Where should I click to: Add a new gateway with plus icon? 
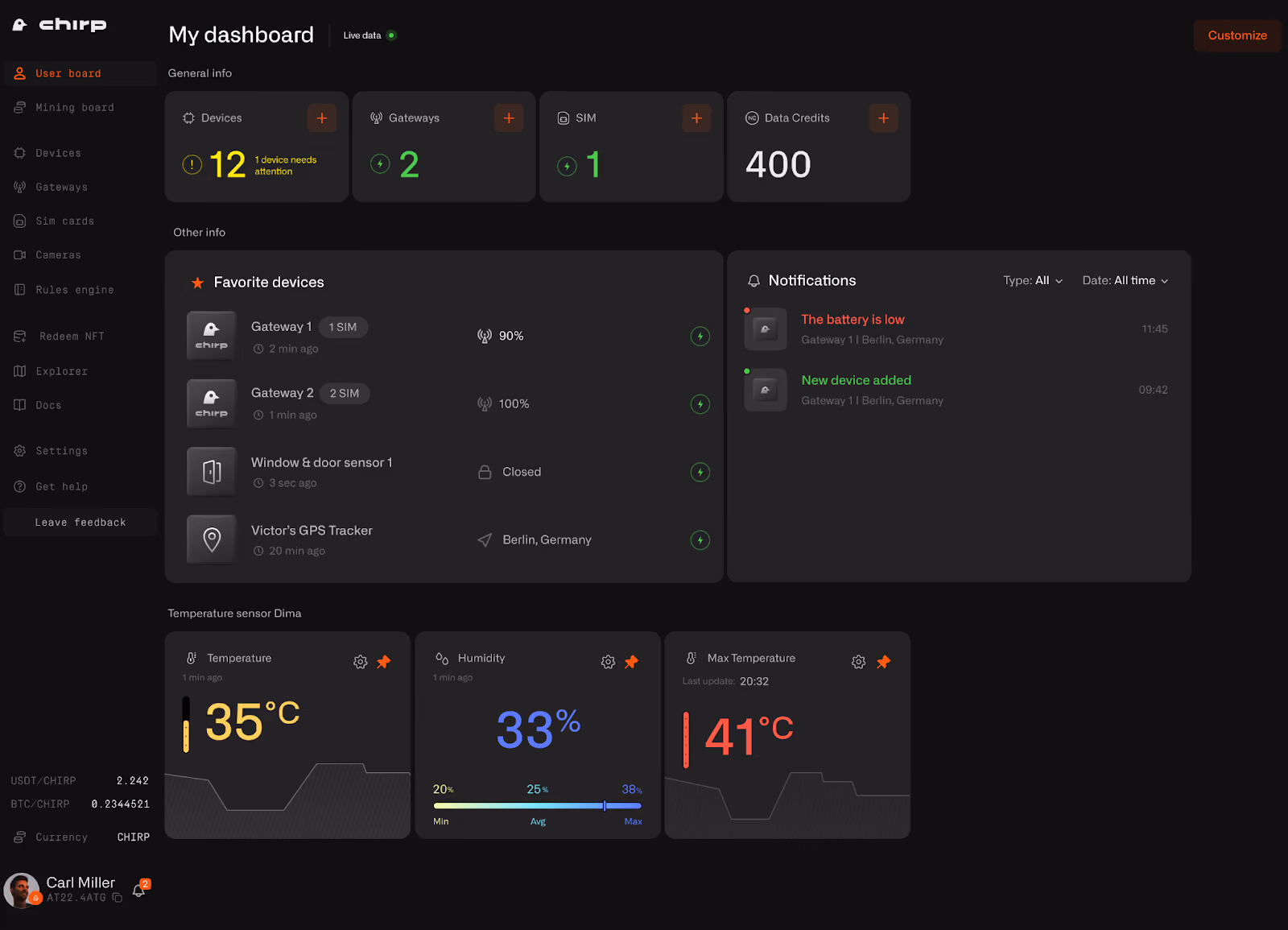509,118
